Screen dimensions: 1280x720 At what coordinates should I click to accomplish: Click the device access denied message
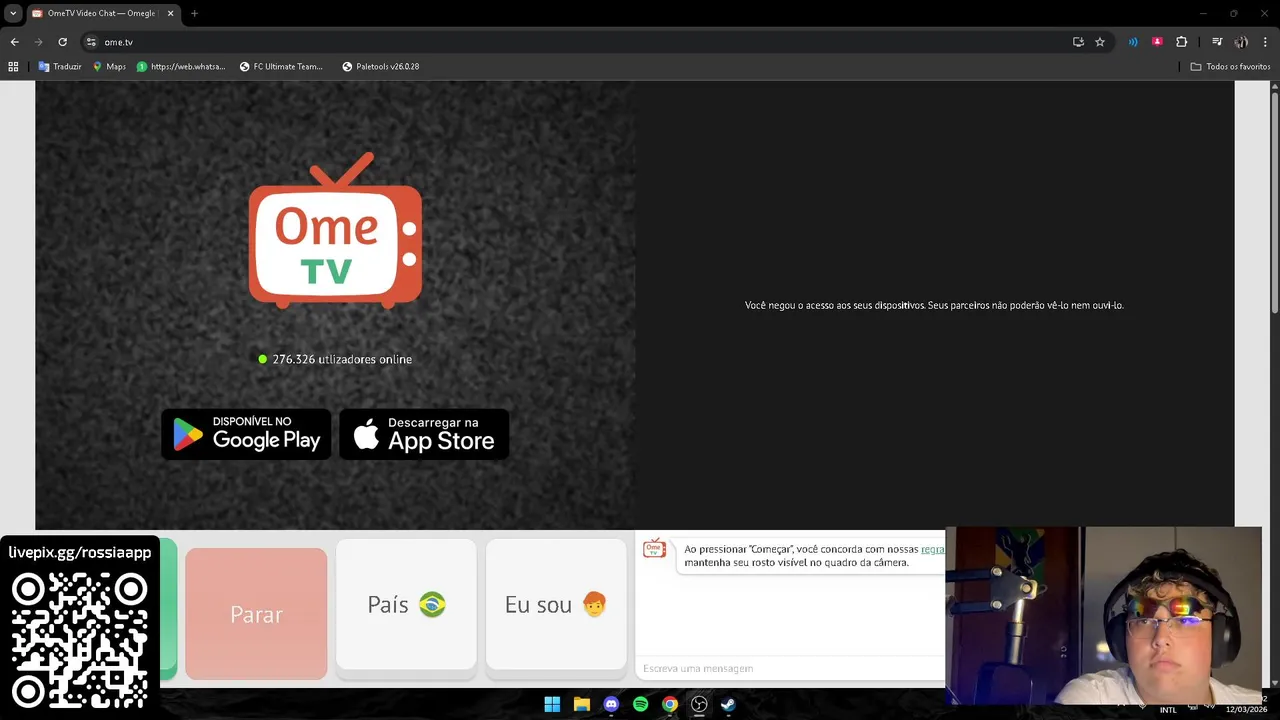[x=934, y=305]
